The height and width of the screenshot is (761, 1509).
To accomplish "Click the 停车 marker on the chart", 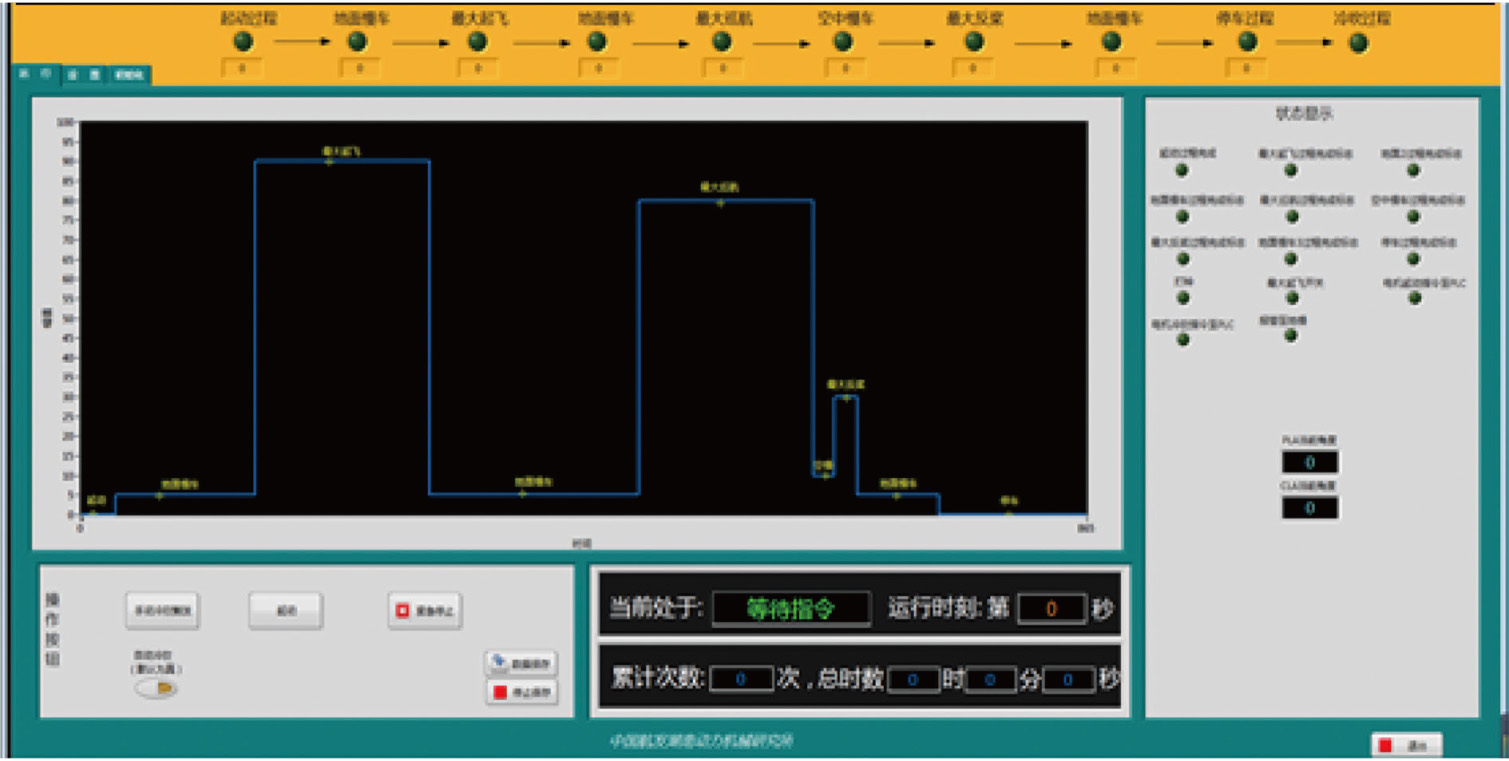I will click(1009, 514).
